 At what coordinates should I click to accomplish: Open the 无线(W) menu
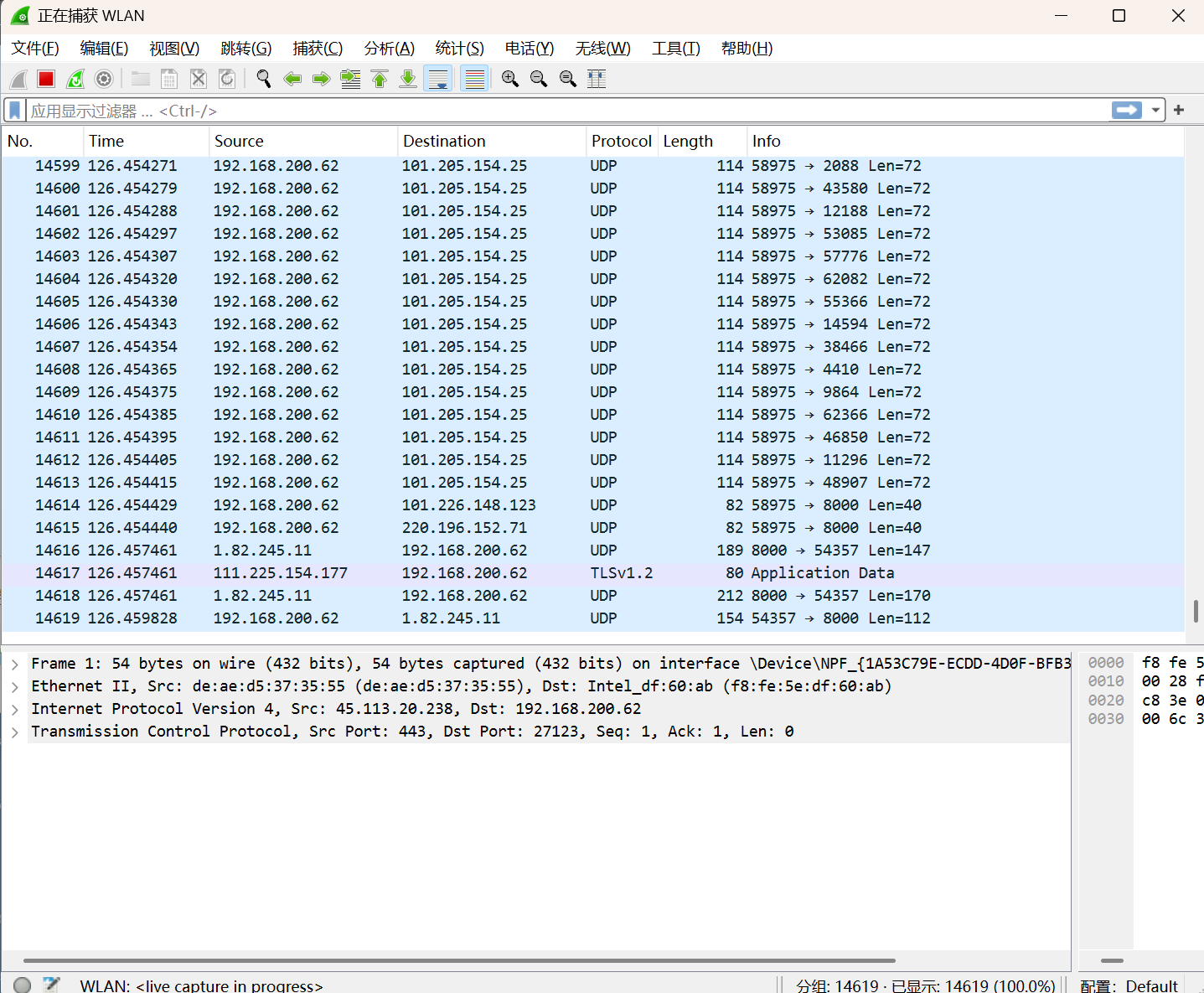[x=603, y=49]
